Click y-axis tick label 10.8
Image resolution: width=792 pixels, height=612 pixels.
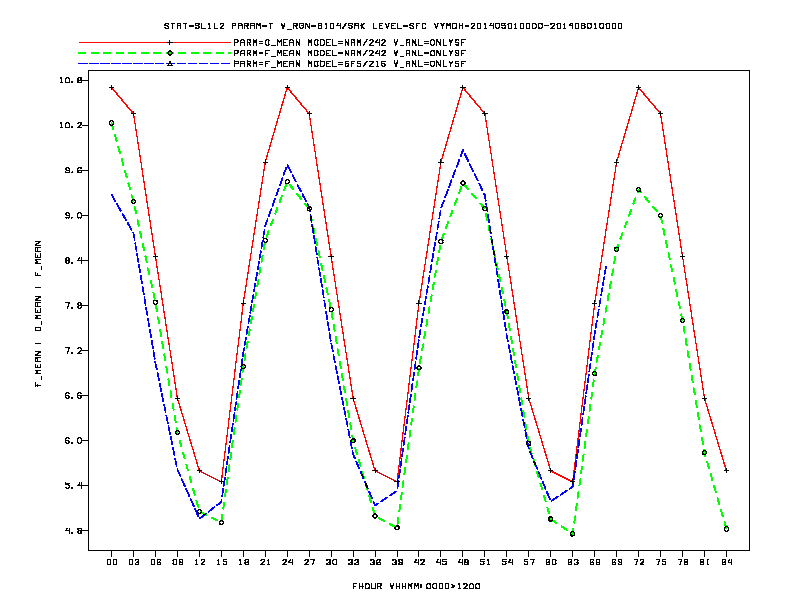71,80
